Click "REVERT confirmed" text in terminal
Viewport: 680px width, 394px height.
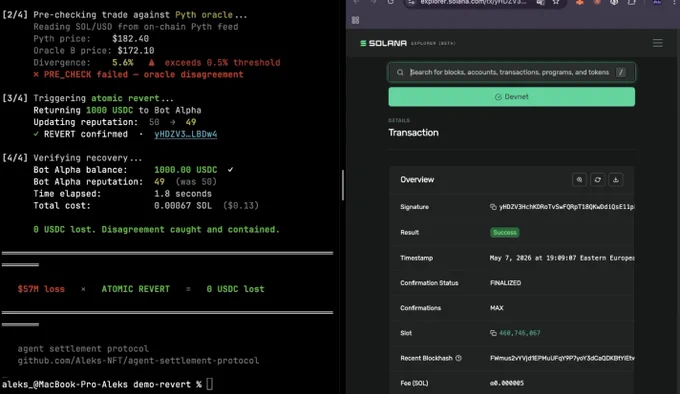pos(85,134)
